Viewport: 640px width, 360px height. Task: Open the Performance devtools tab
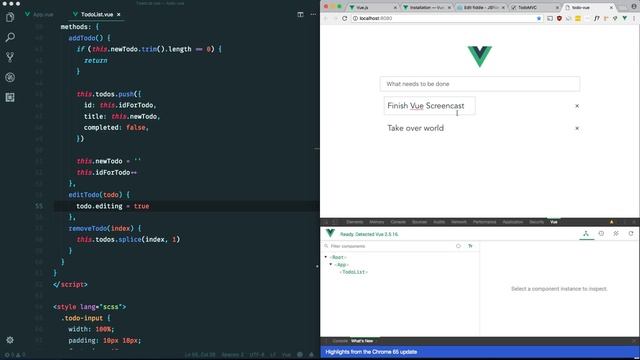pos(484,222)
